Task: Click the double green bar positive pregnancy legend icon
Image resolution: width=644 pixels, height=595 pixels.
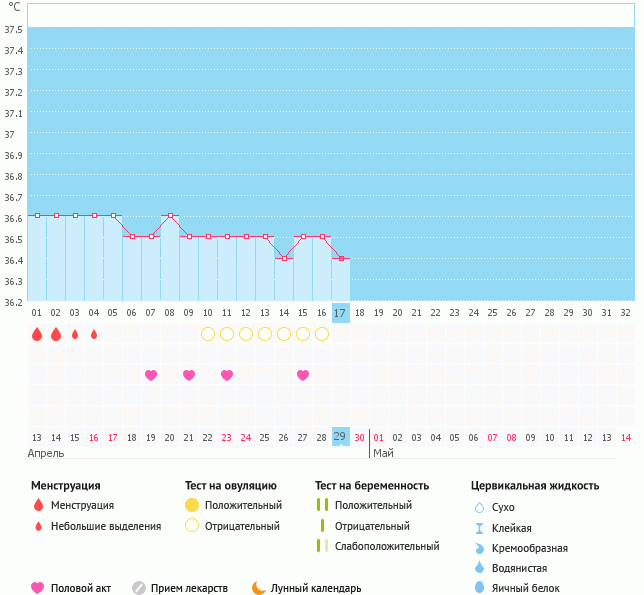Action: point(322,505)
